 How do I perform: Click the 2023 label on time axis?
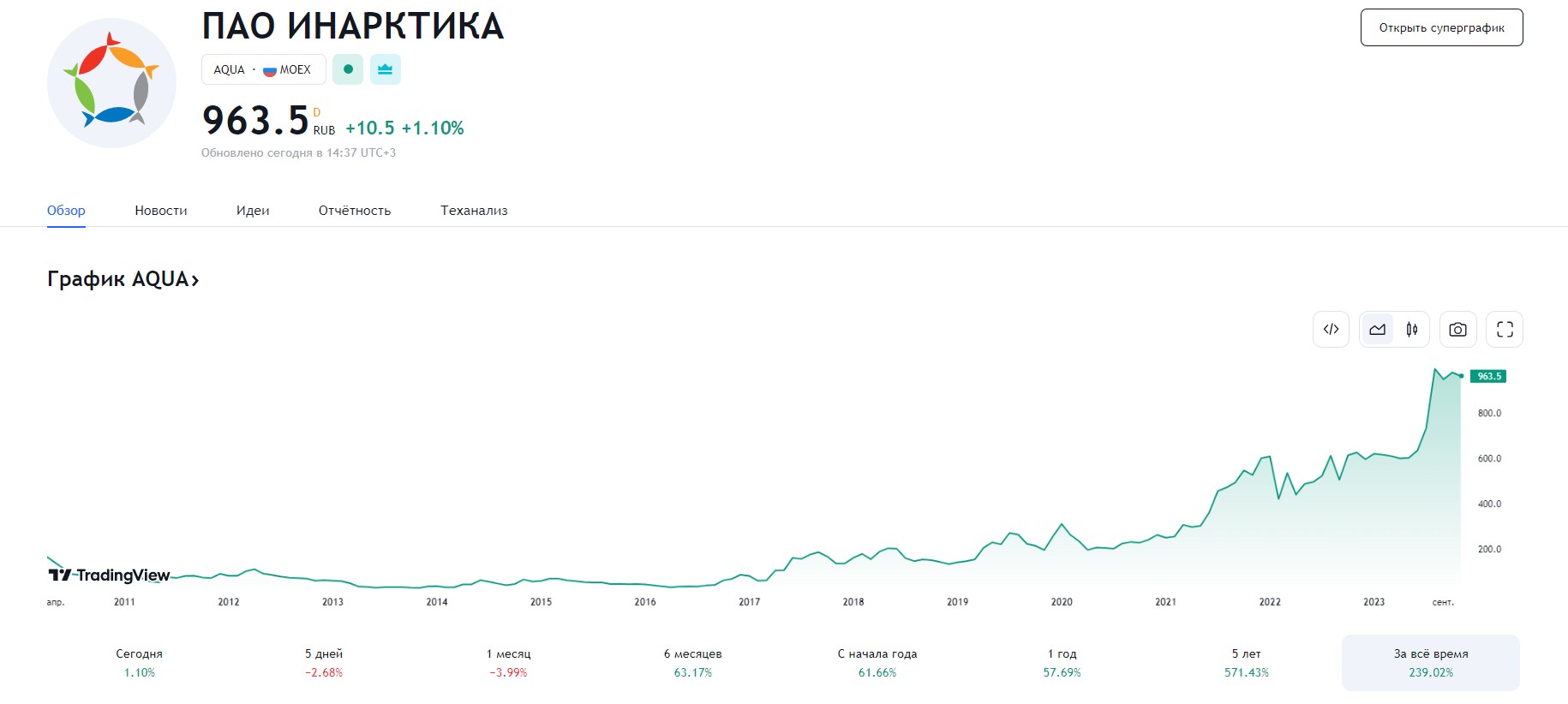[1373, 602]
